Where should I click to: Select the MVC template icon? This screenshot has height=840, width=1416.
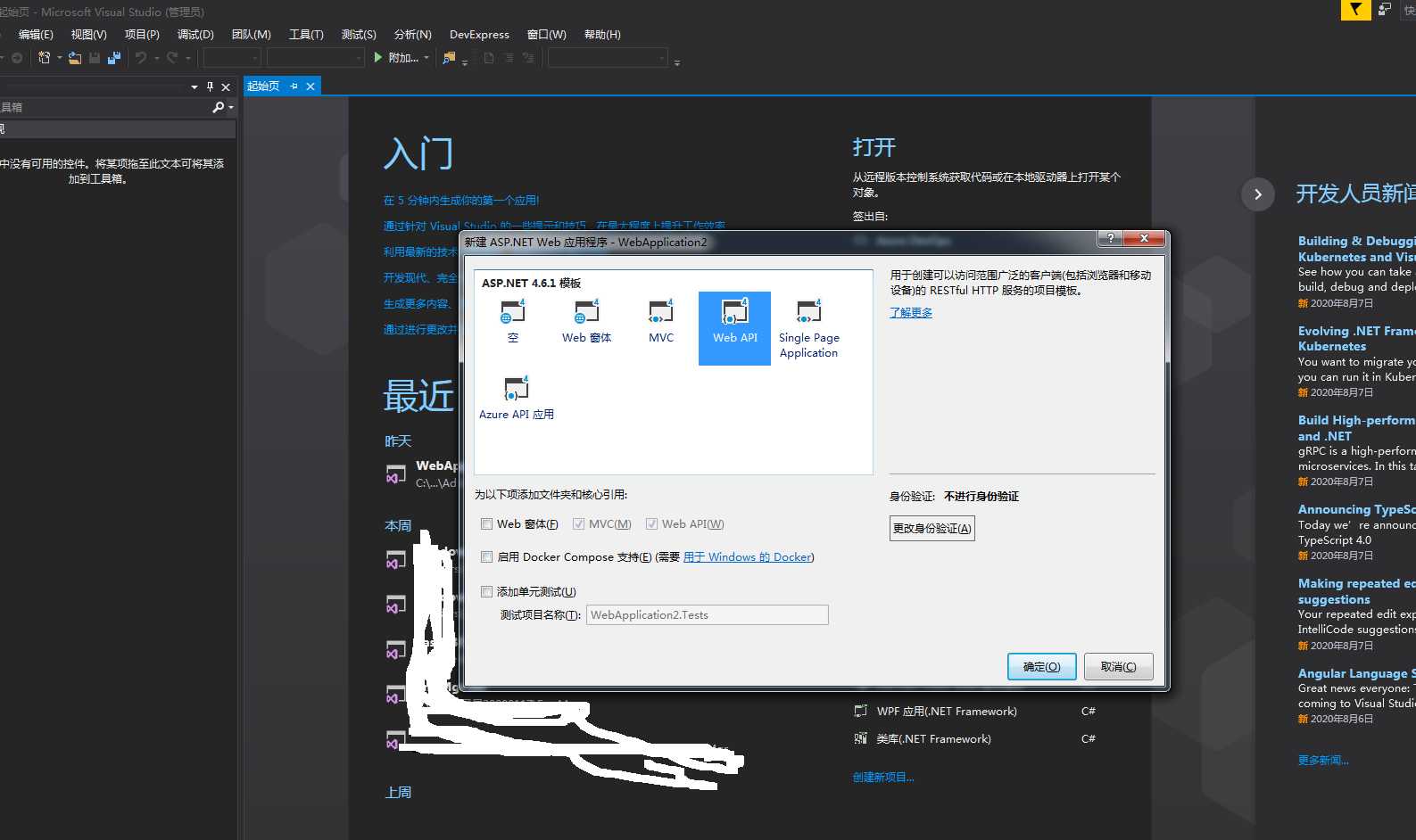660,311
